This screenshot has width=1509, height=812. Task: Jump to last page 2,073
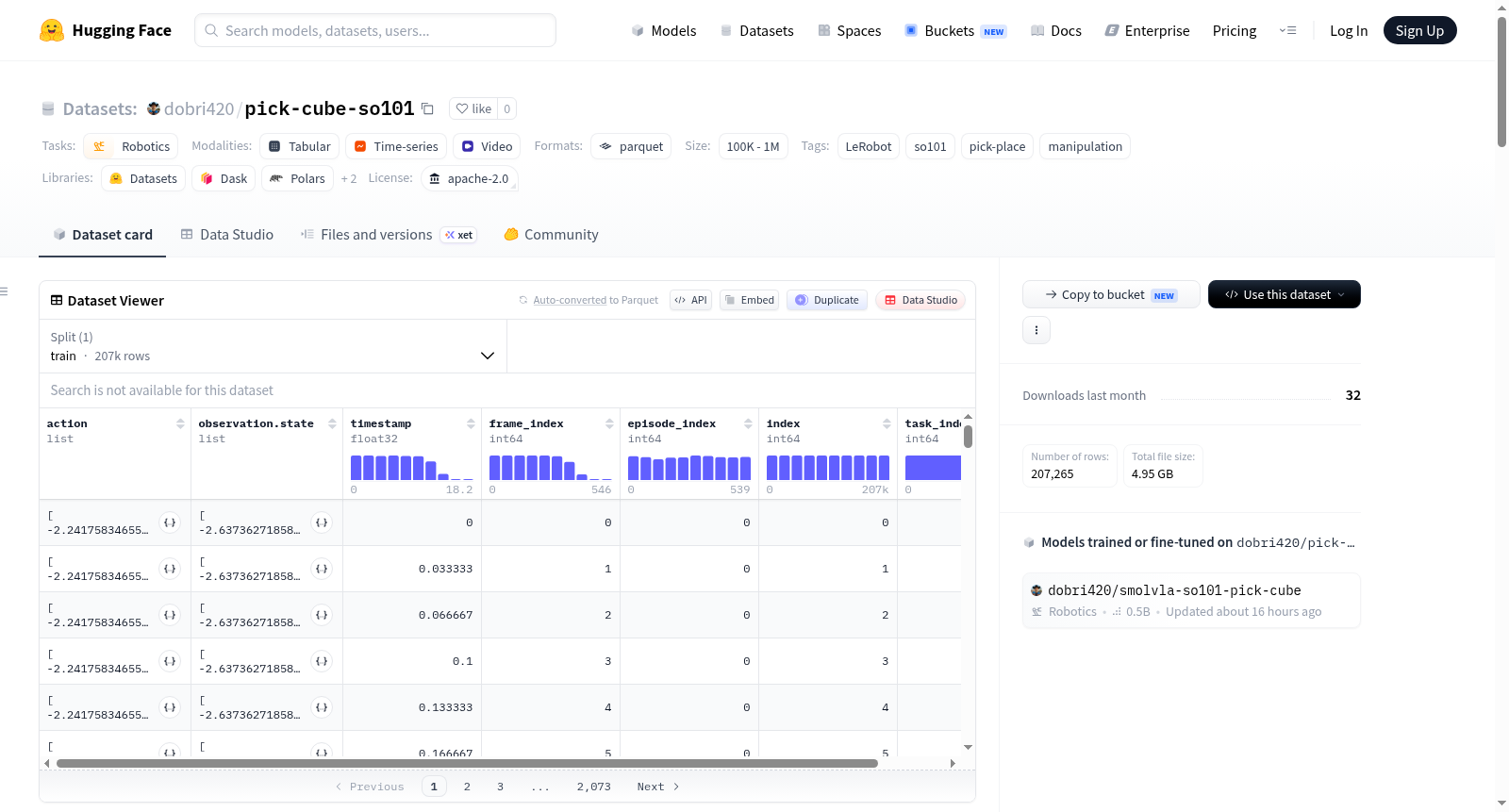tap(594, 787)
